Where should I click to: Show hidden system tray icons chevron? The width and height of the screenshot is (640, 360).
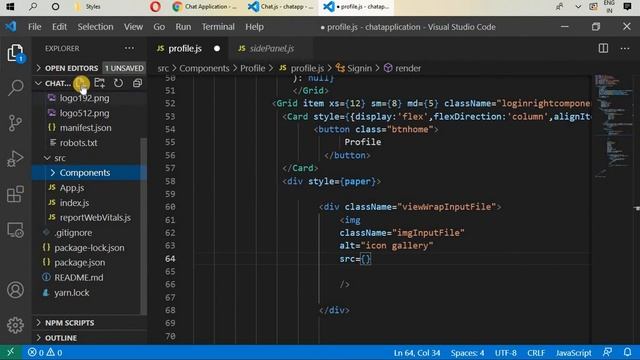tap(578, 7)
